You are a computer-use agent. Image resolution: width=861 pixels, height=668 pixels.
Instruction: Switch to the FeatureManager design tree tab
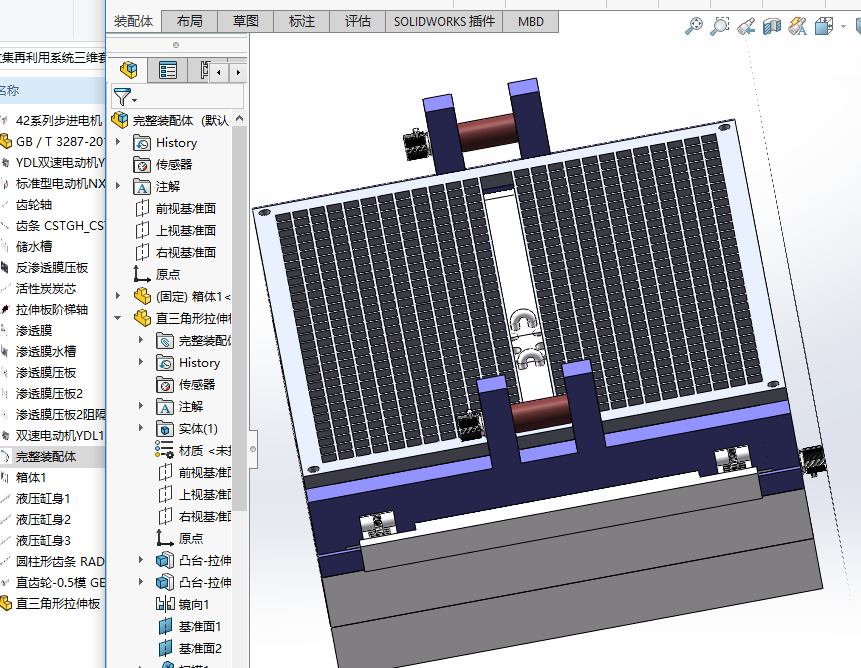128,70
